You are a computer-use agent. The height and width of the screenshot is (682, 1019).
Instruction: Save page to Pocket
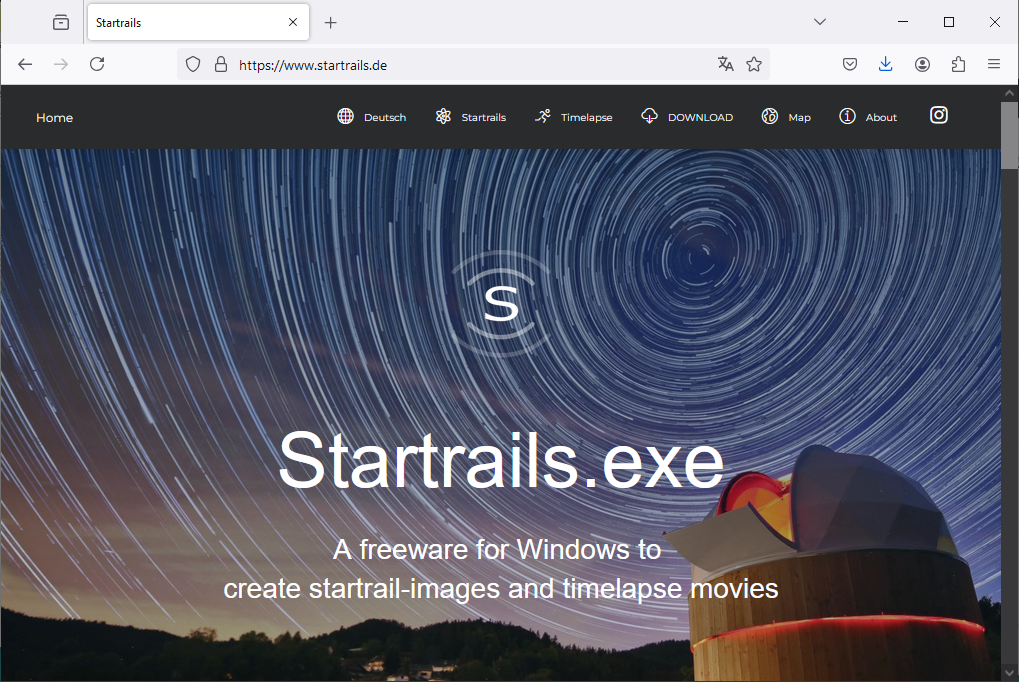click(x=849, y=64)
